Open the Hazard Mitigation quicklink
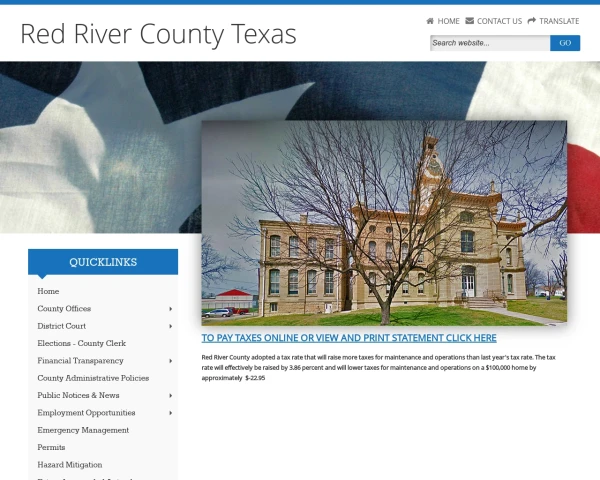Viewport: 600px width, 480px height. tap(70, 465)
